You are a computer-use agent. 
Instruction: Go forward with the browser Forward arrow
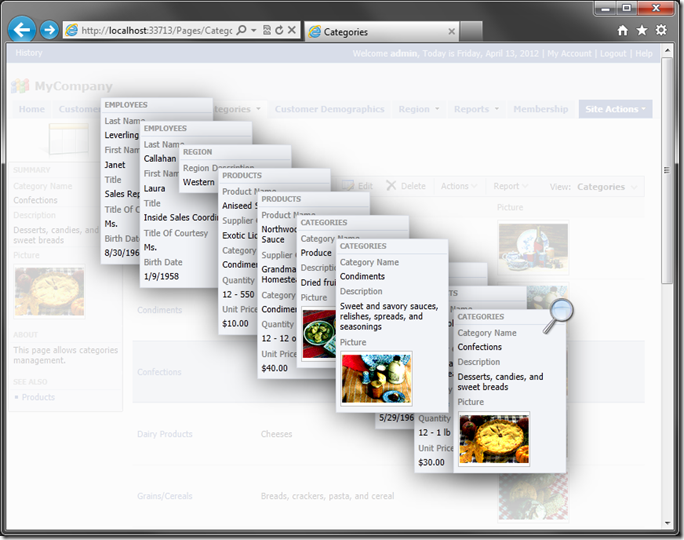tap(49, 30)
